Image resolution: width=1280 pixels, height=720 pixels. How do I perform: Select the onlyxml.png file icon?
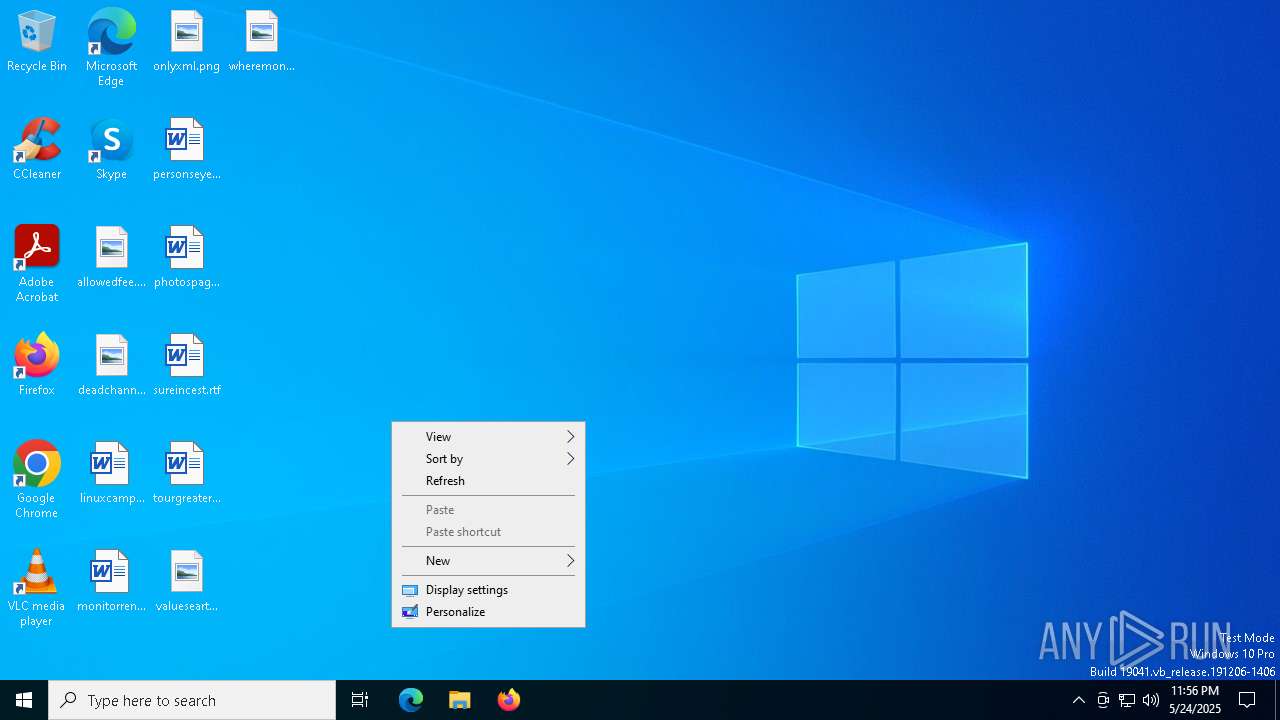coord(186,42)
